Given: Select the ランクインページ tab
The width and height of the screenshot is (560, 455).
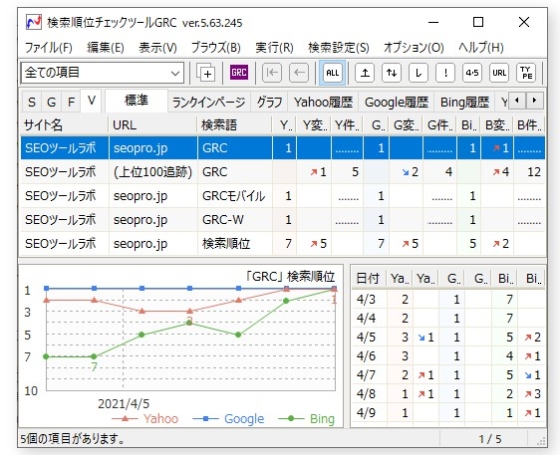Looking at the screenshot, I should pos(209,102).
